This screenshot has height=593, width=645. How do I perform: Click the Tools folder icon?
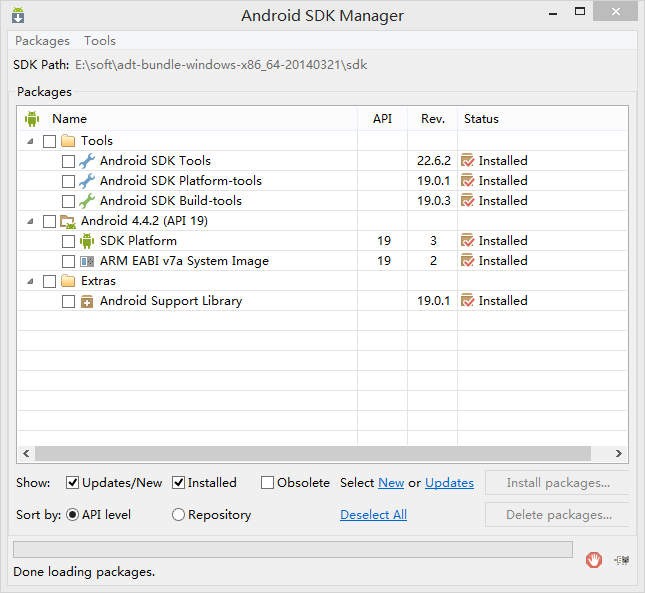coord(68,141)
